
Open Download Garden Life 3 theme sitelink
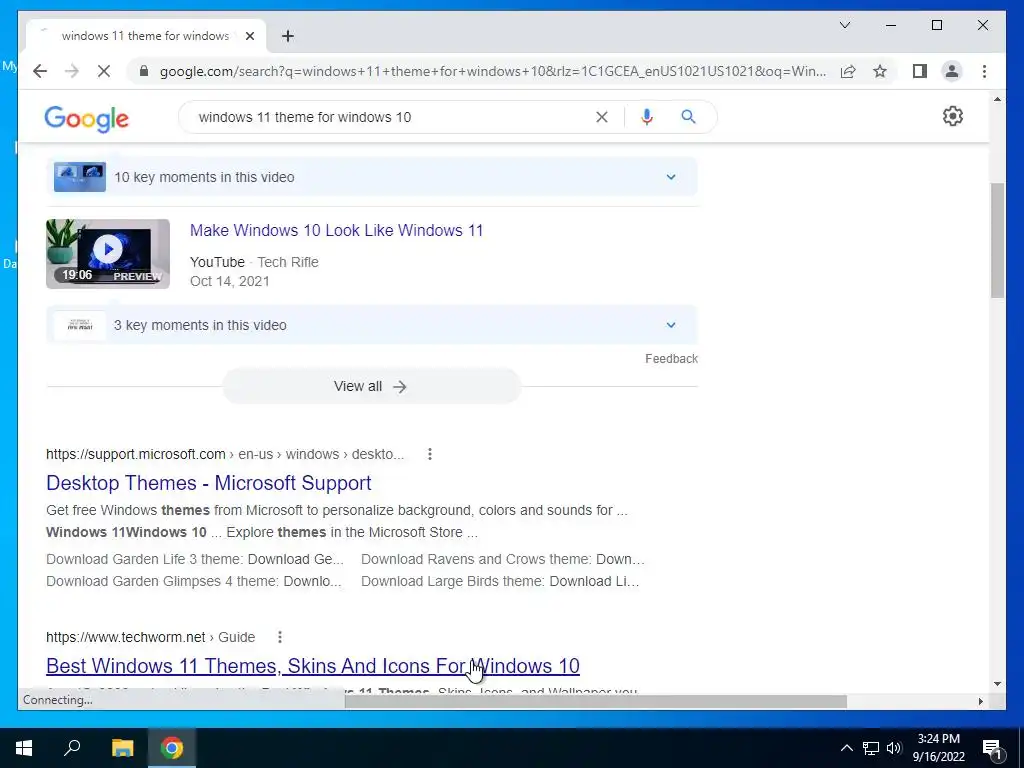coord(195,559)
